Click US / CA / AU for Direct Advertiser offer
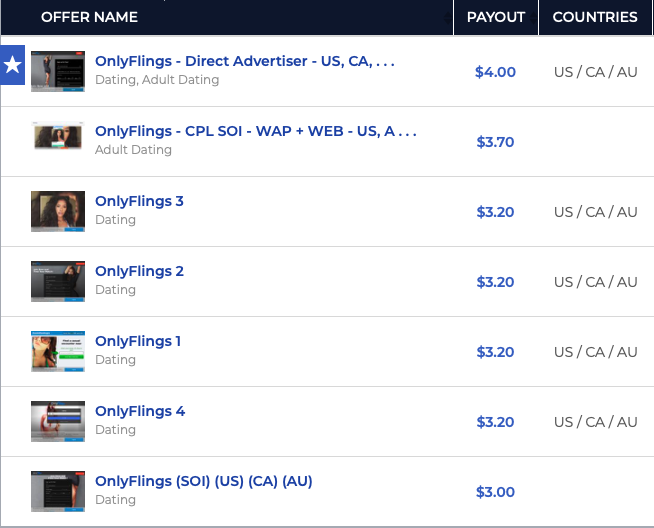This screenshot has width=654, height=528. 596,72
